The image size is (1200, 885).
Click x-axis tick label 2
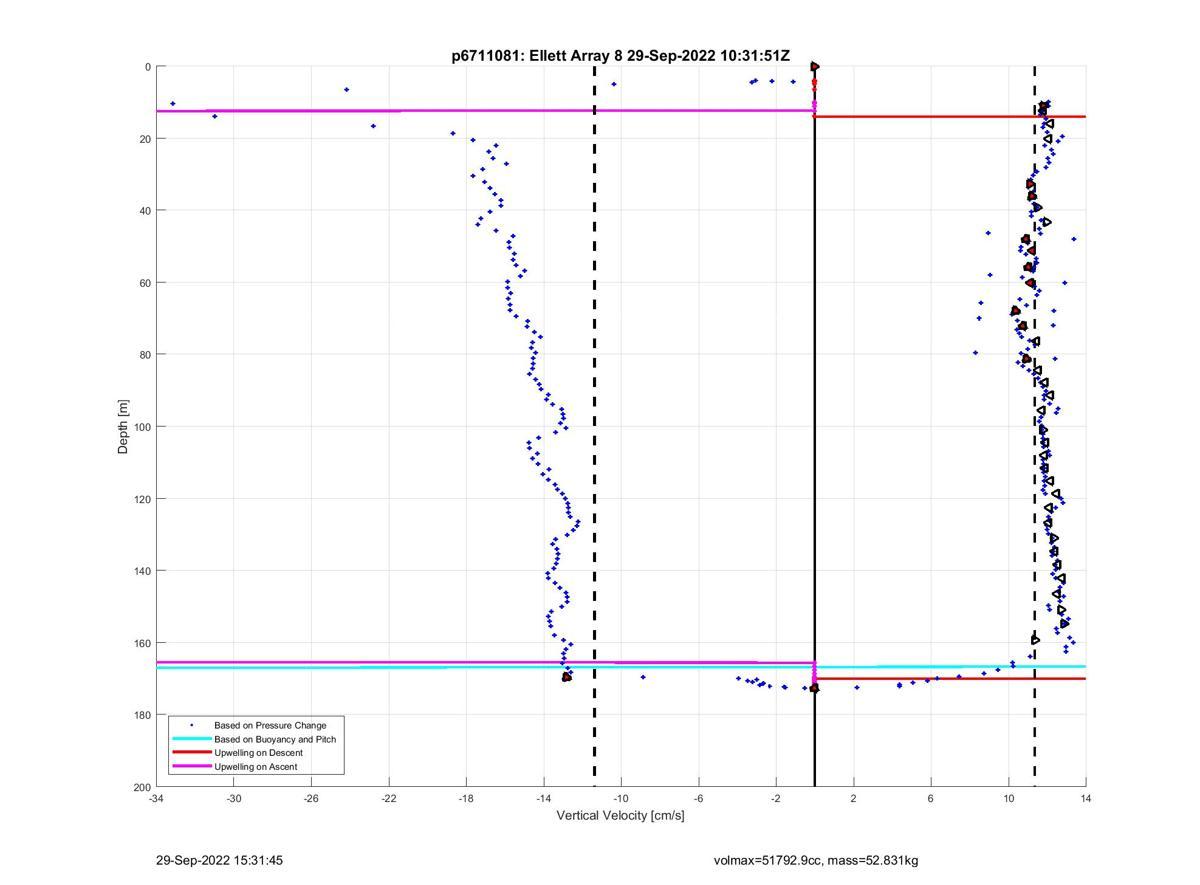point(853,798)
